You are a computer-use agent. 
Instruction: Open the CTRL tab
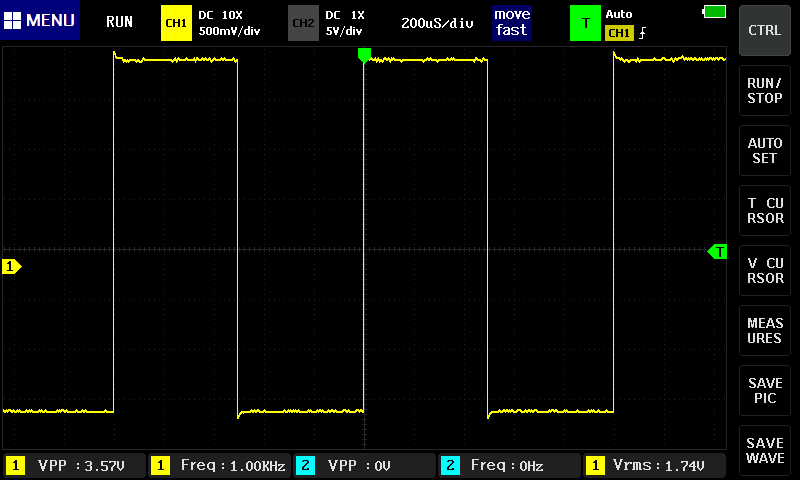coord(765,30)
